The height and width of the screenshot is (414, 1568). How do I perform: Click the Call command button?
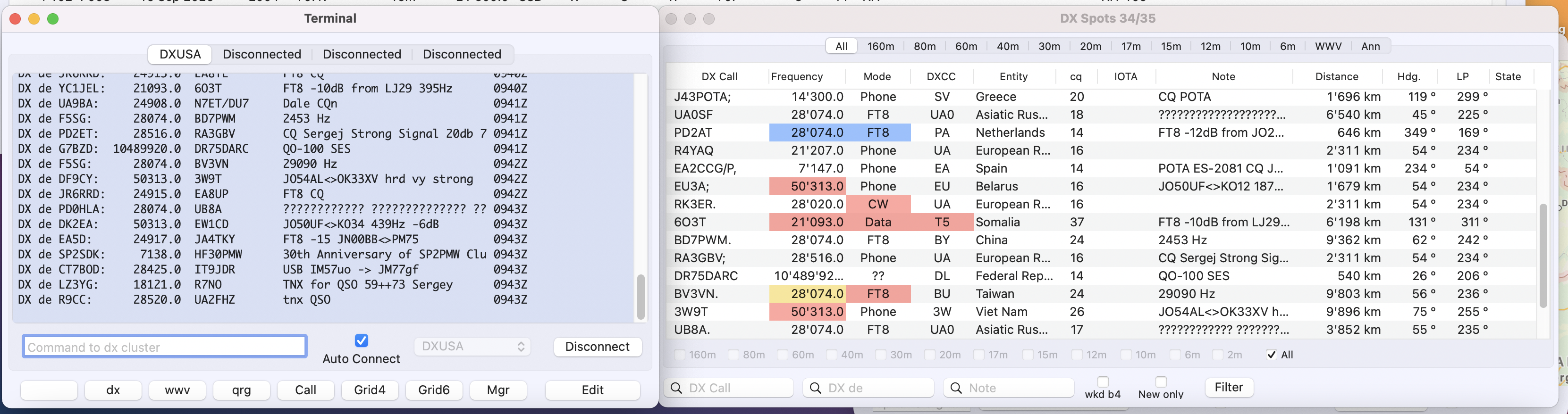click(x=305, y=390)
